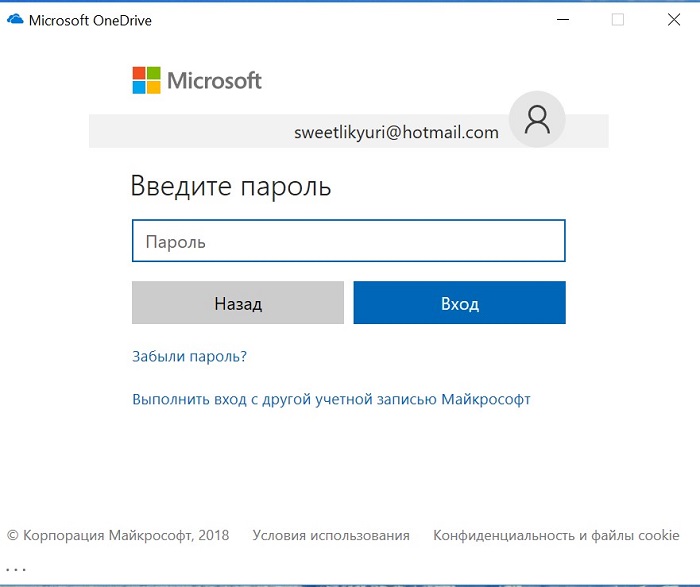
Task: Focus the Пароль password input field
Action: pos(349,241)
